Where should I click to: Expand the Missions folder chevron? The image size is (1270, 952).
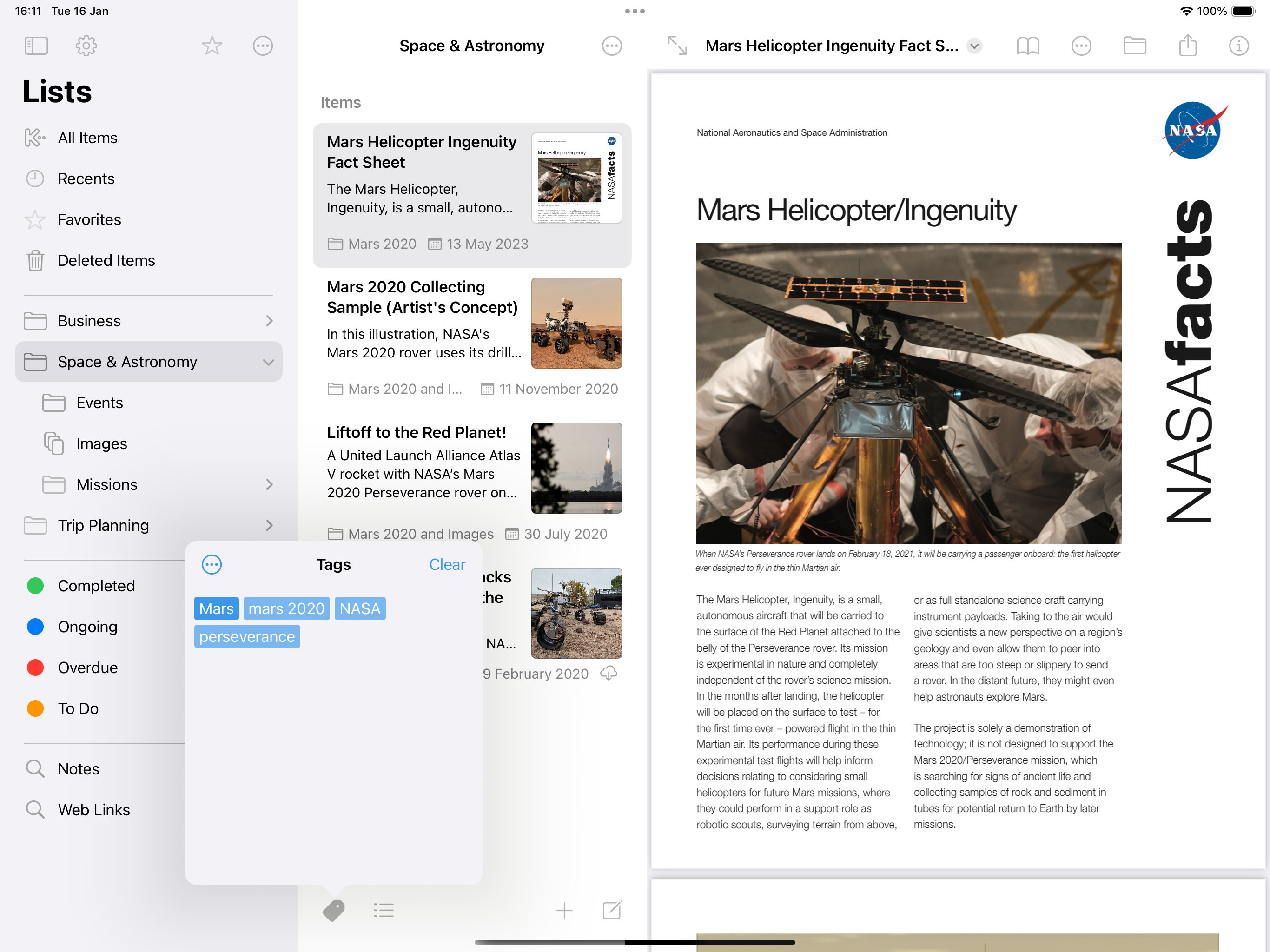click(x=269, y=484)
